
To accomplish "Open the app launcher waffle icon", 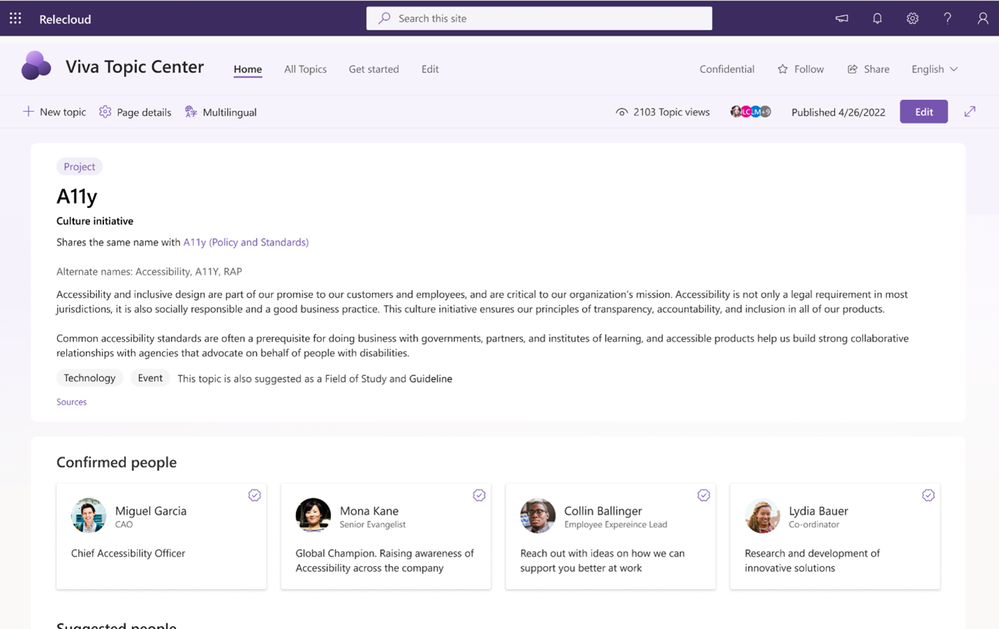I will 15,18.
